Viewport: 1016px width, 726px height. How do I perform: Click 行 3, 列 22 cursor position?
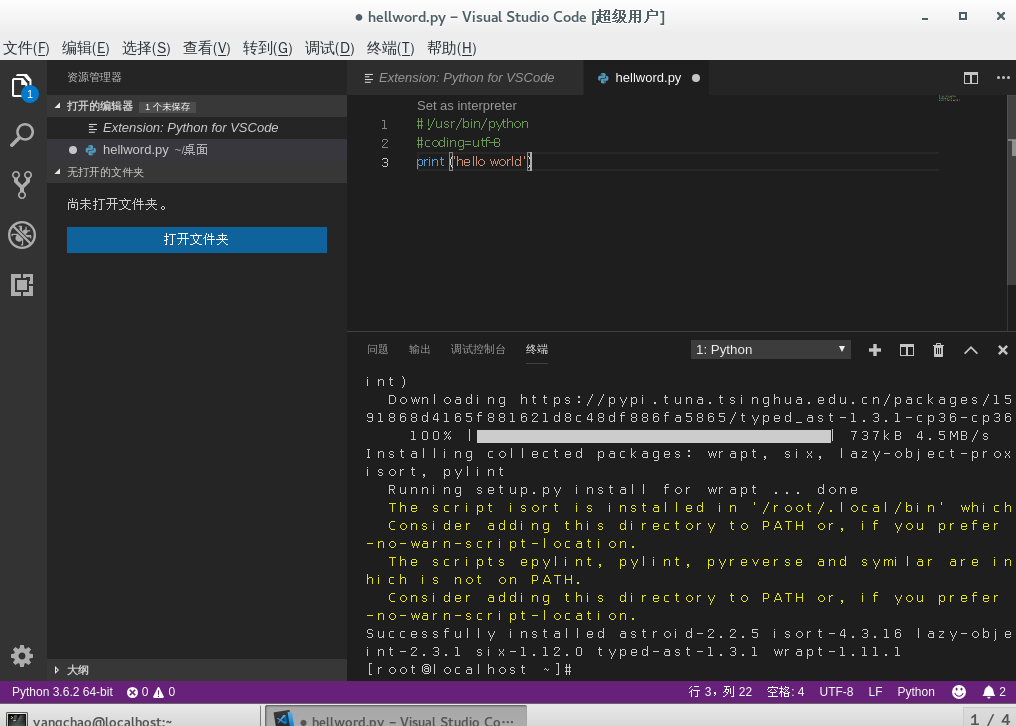click(x=720, y=692)
